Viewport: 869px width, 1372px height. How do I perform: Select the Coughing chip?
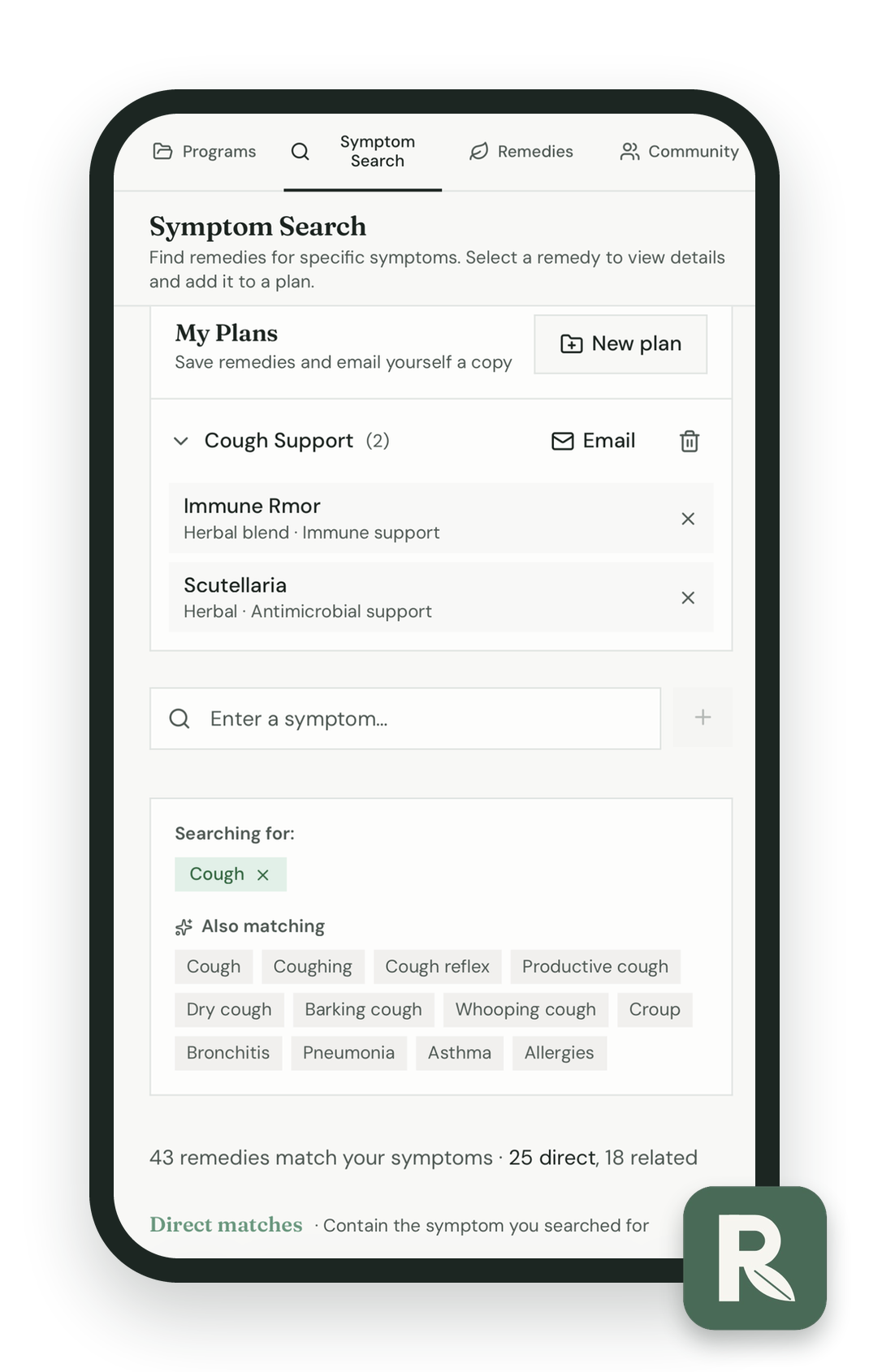(313, 967)
